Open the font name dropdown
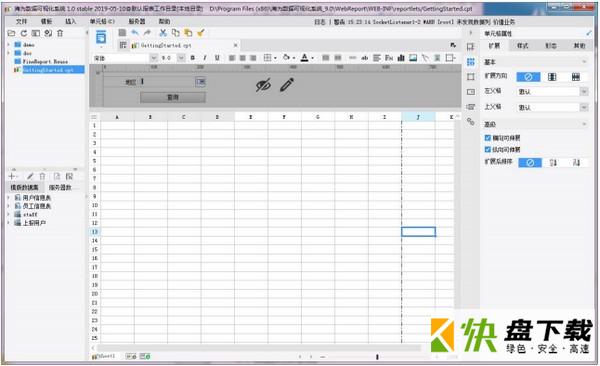This screenshot has height=366, width=600. tap(153, 58)
